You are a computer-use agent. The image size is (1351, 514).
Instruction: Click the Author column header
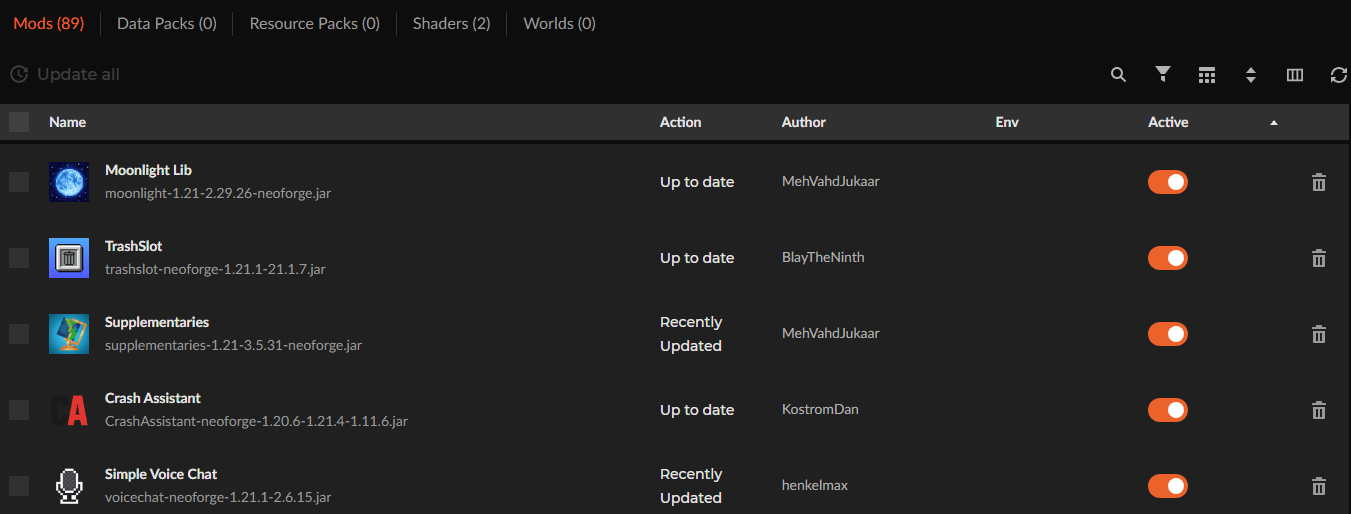804,122
